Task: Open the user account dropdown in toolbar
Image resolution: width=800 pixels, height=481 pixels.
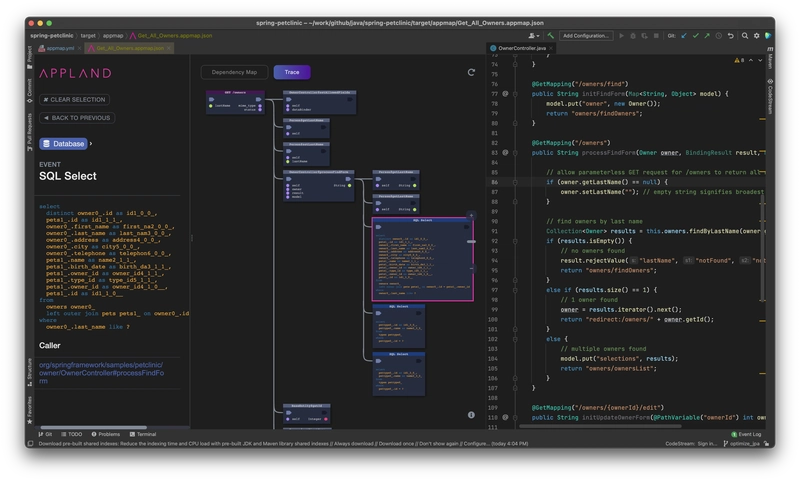Action: coord(534,36)
